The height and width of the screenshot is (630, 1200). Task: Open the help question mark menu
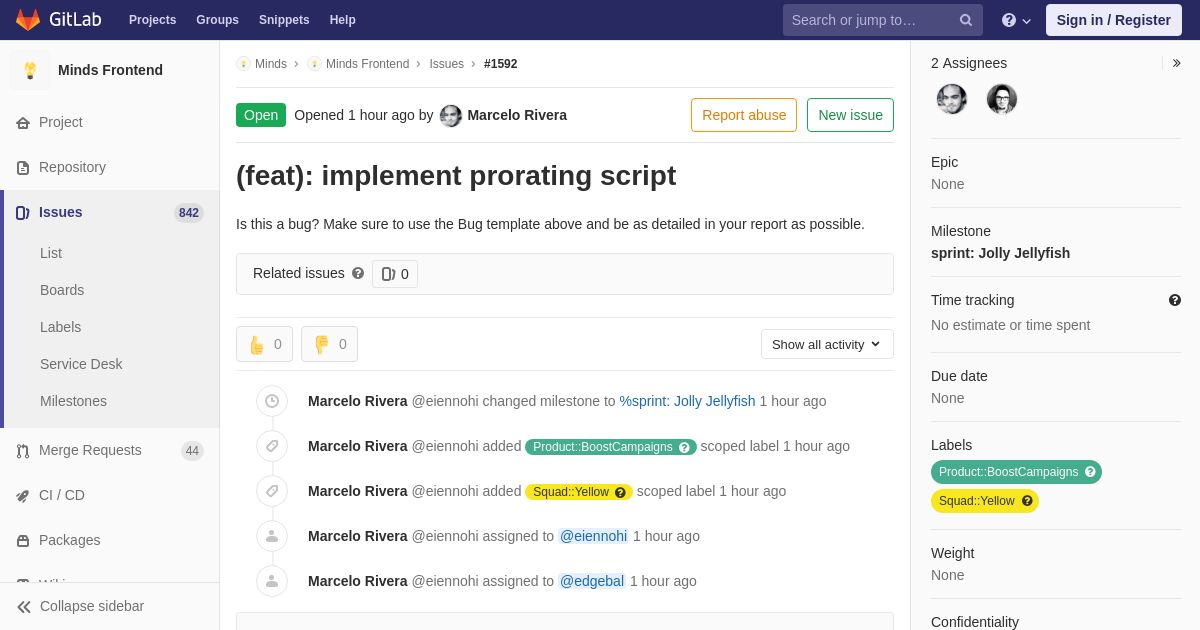coord(1016,20)
